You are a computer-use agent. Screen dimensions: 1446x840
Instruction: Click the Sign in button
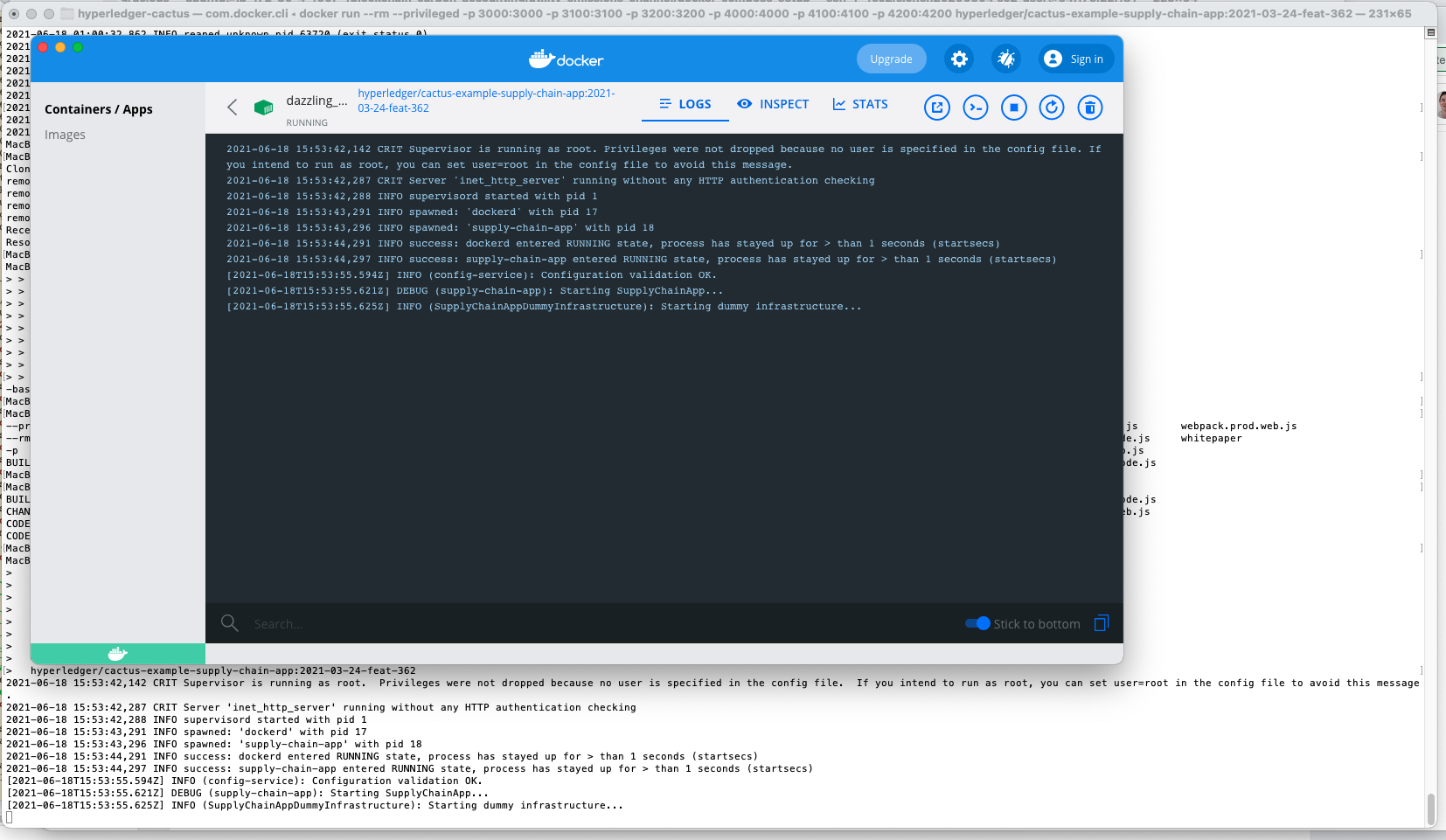coord(1074,59)
